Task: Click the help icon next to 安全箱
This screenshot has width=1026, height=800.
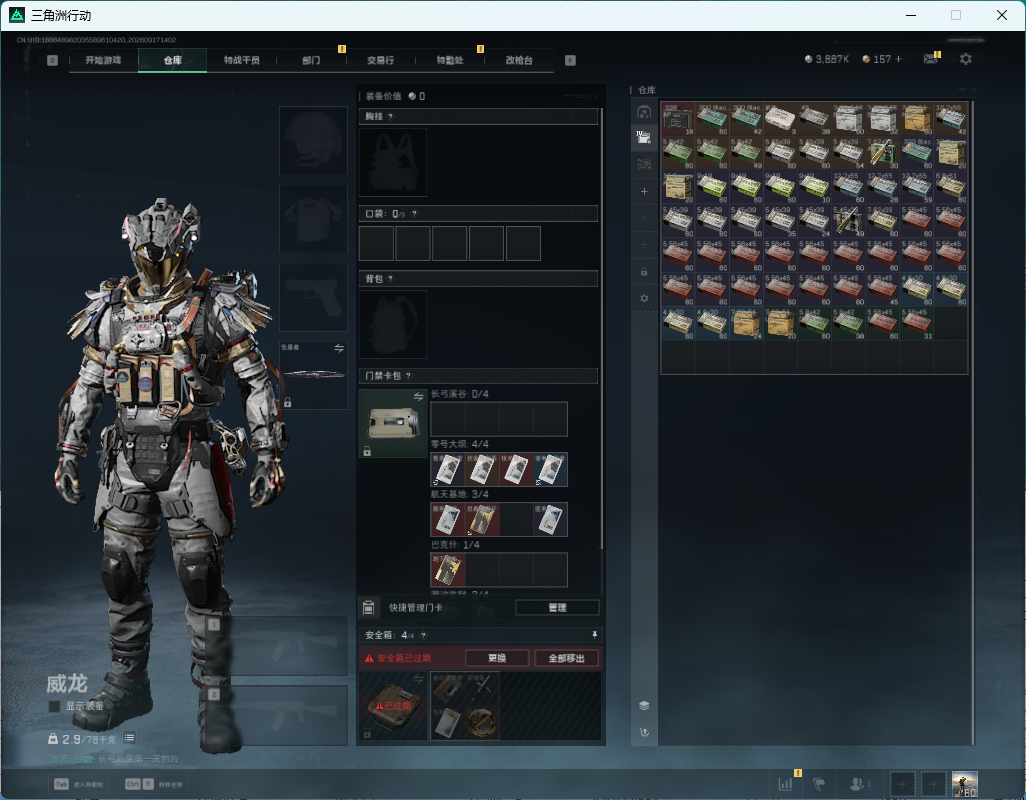Action: point(423,635)
